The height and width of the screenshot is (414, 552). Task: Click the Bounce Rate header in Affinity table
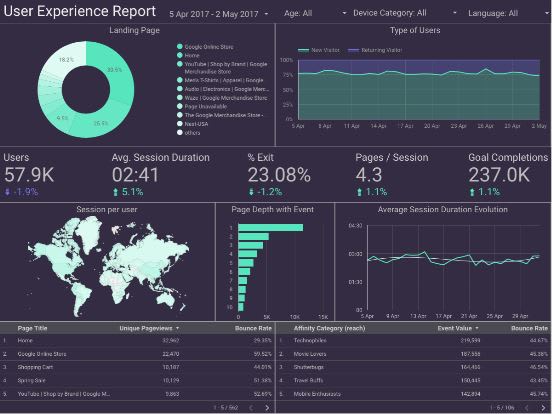(529, 328)
